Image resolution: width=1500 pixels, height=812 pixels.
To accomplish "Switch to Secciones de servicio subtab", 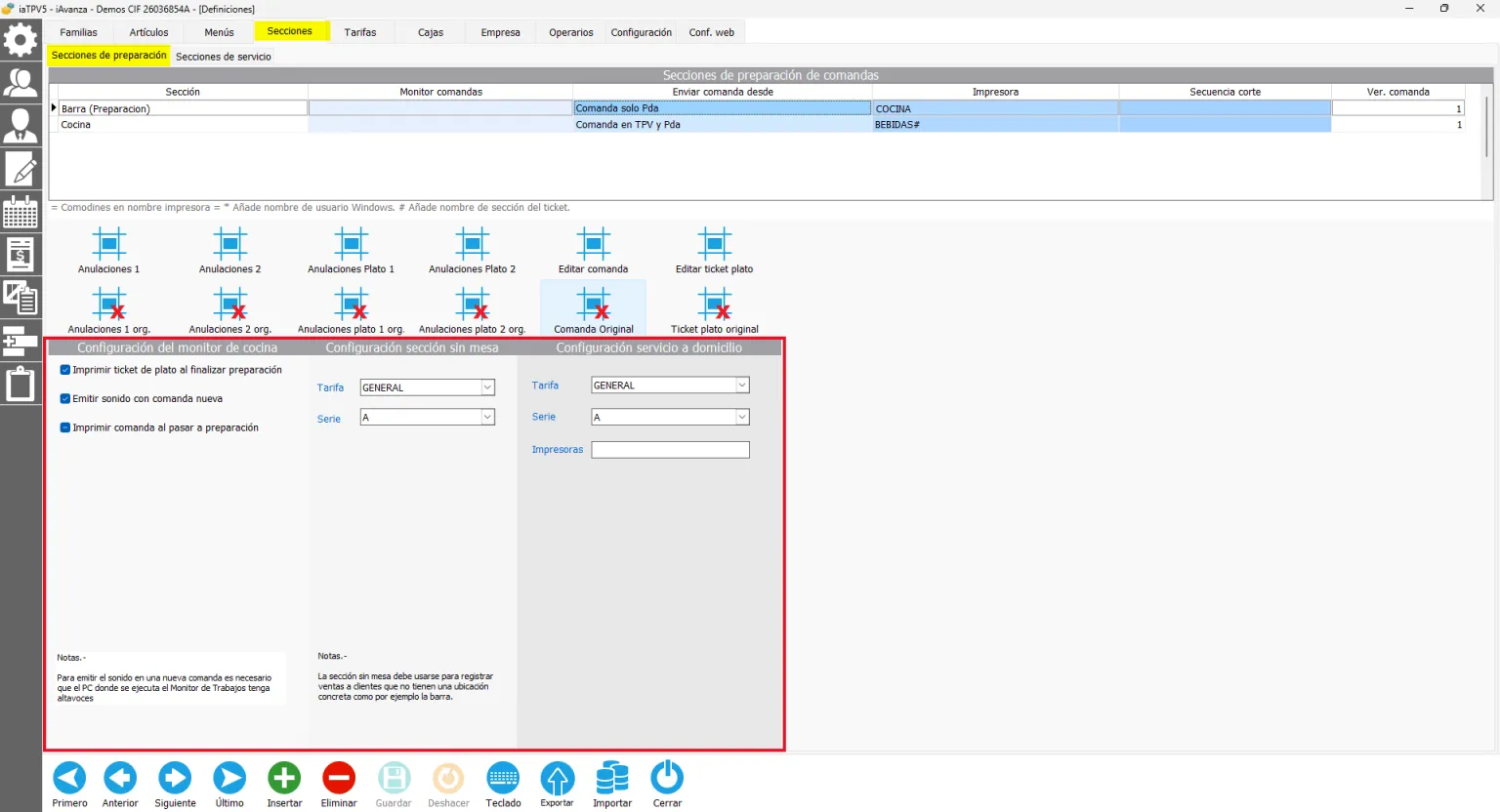I will 224,57.
